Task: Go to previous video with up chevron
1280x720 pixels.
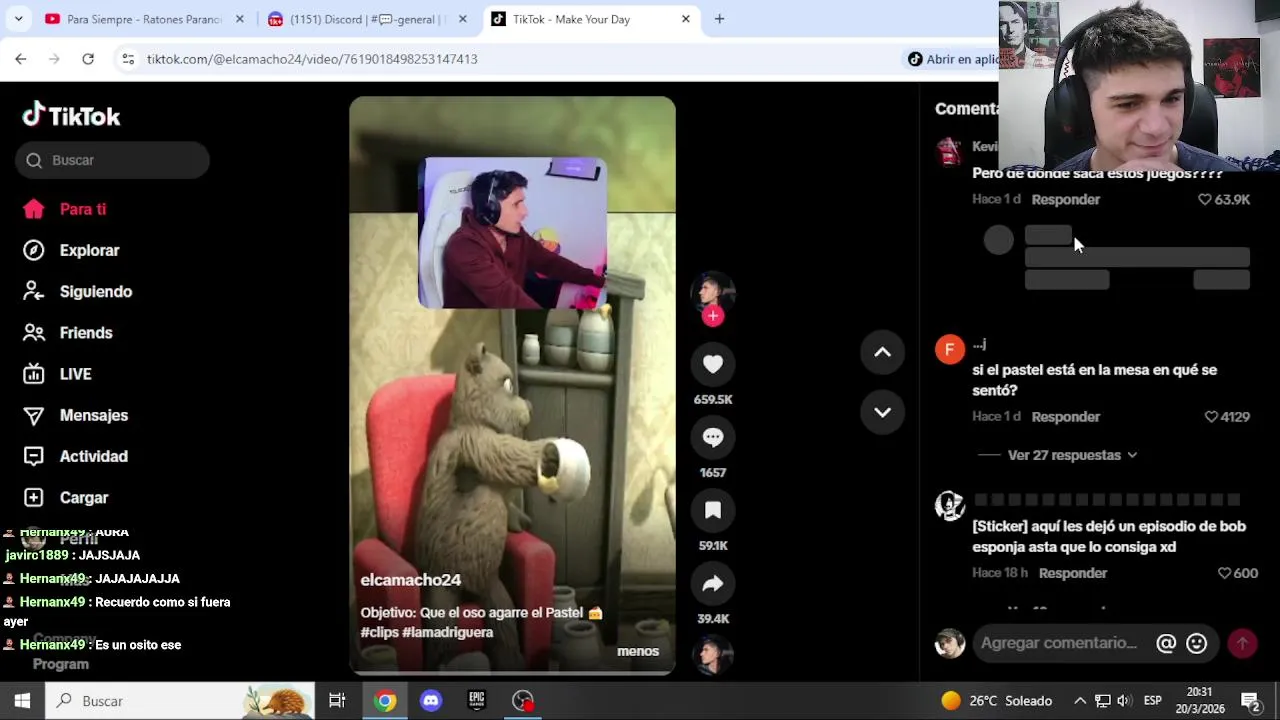Action: (x=882, y=352)
